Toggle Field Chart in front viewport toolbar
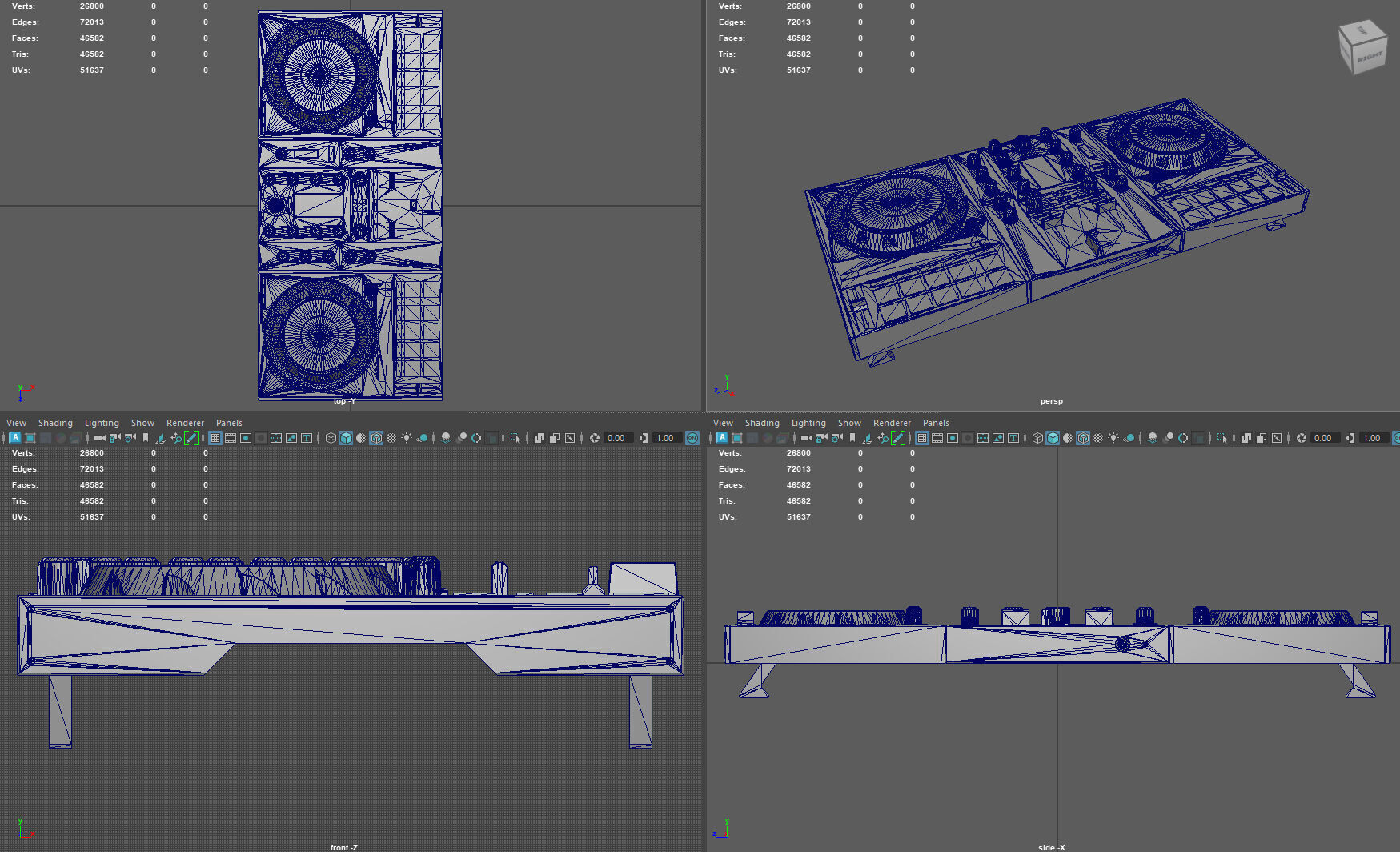 276,438
